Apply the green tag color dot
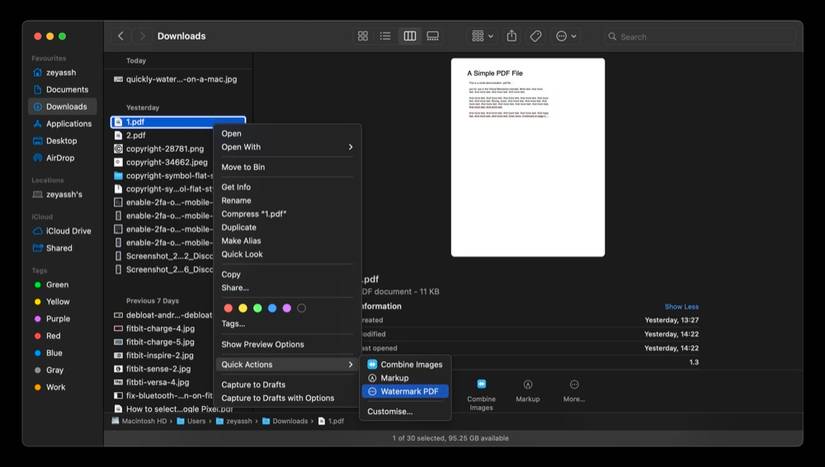The height and width of the screenshot is (467, 825). click(257, 308)
